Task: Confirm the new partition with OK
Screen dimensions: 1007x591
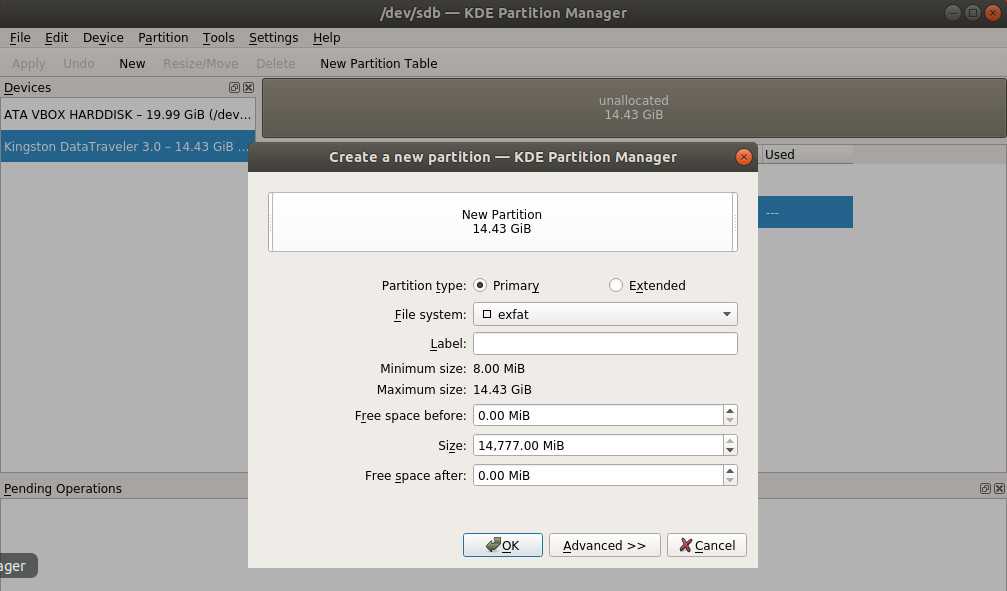Action: 502,545
